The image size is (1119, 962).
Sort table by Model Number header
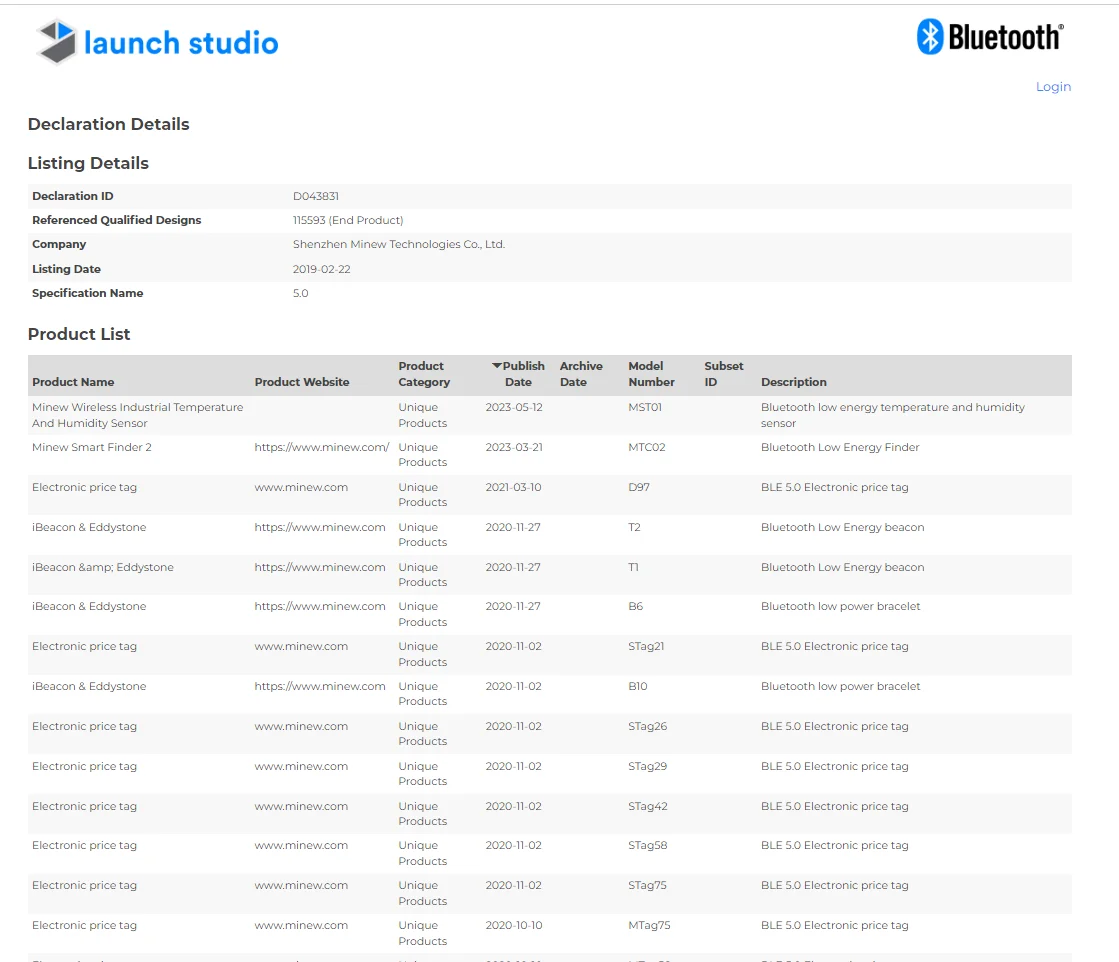click(651, 374)
